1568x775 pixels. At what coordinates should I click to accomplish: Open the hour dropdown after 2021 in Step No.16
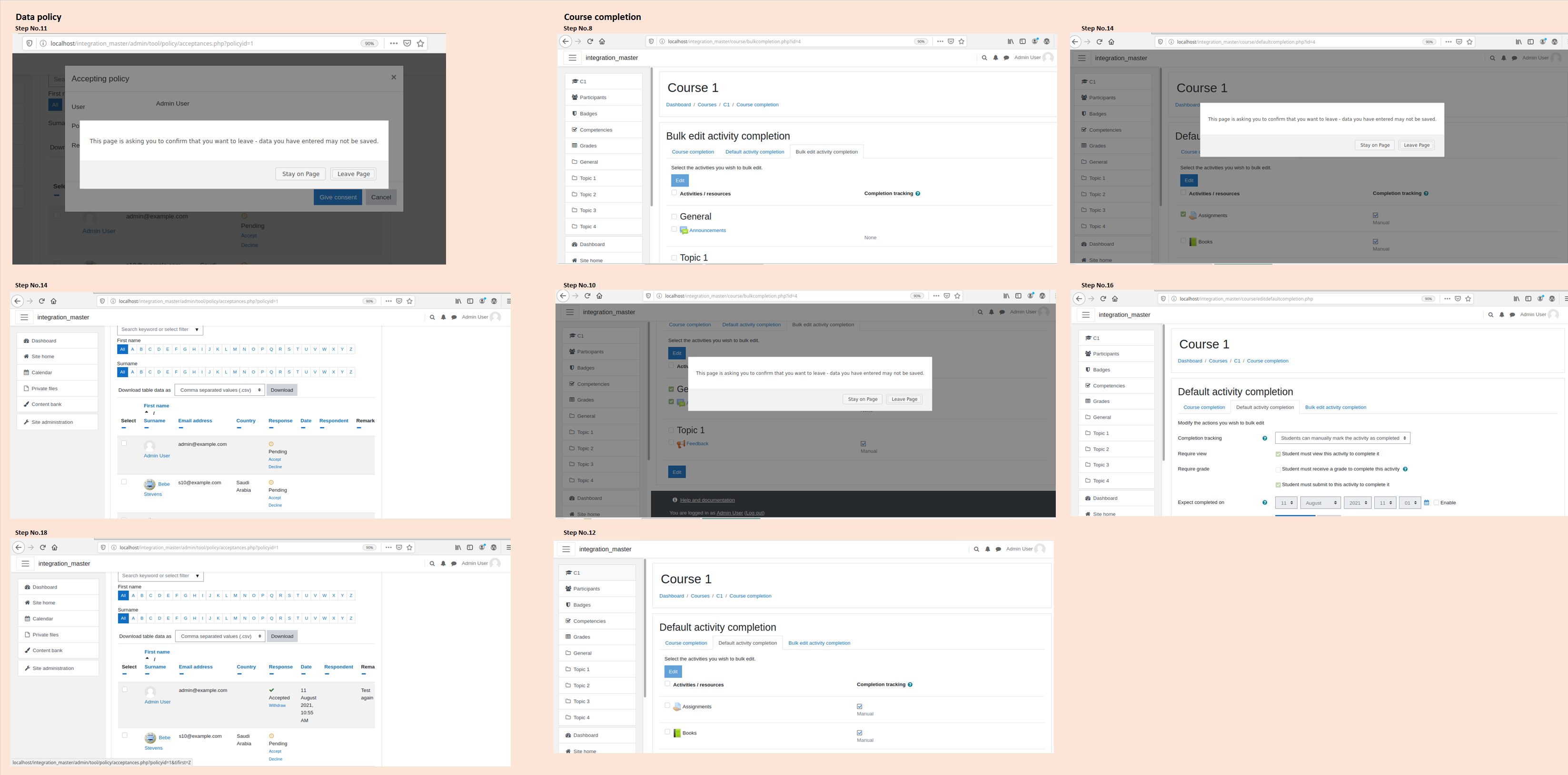(1385, 503)
